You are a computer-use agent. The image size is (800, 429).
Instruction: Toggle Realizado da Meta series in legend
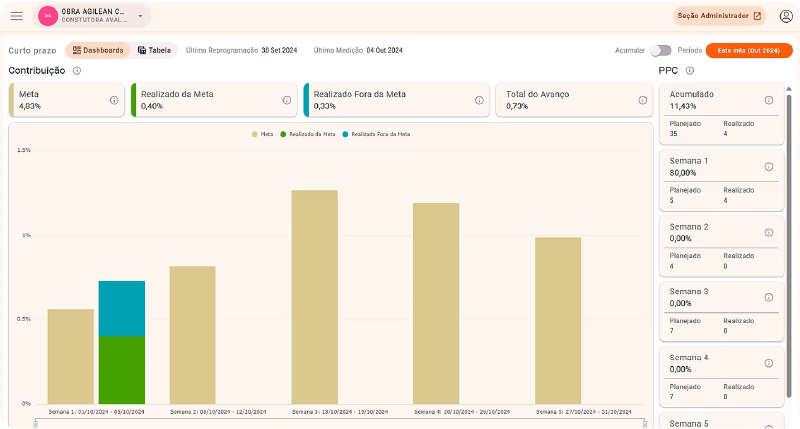pyautogui.click(x=308, y=134)
